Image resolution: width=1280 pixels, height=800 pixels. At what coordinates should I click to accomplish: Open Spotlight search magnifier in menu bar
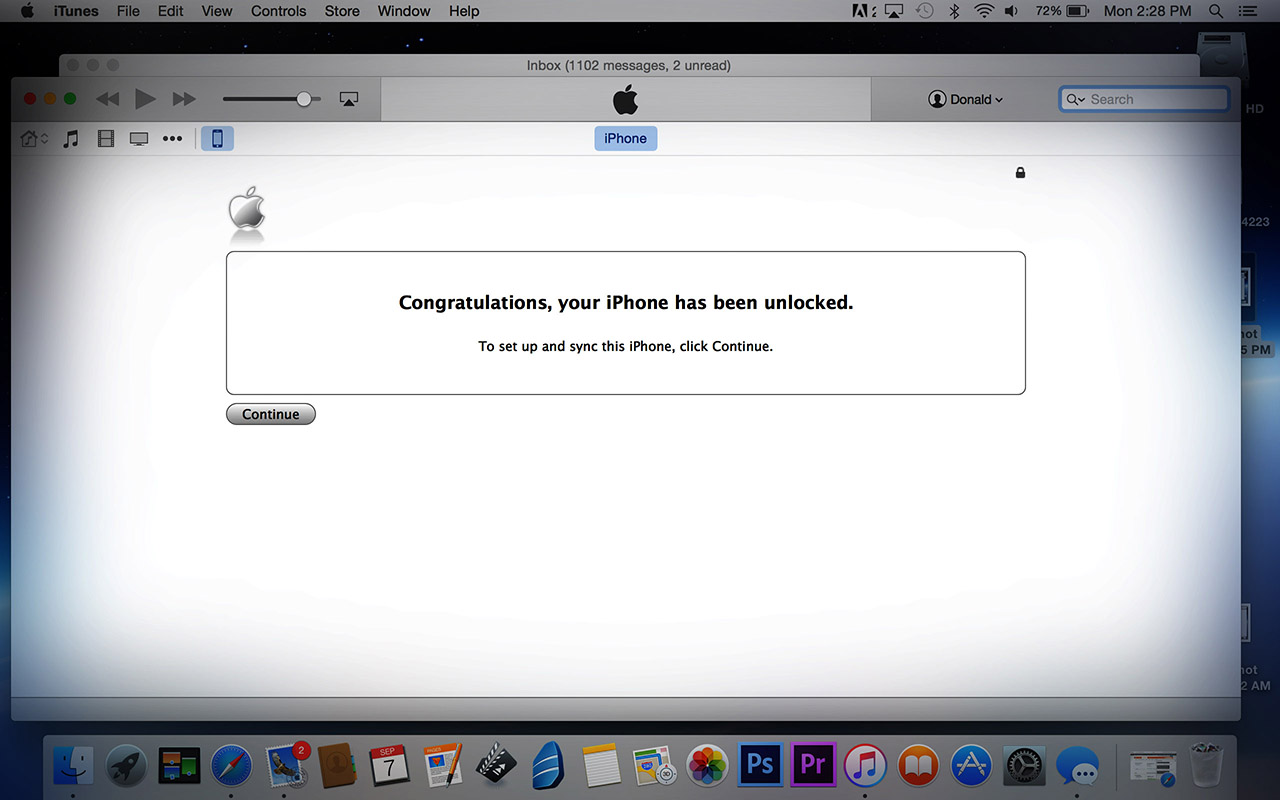(x=1216, y=11)
